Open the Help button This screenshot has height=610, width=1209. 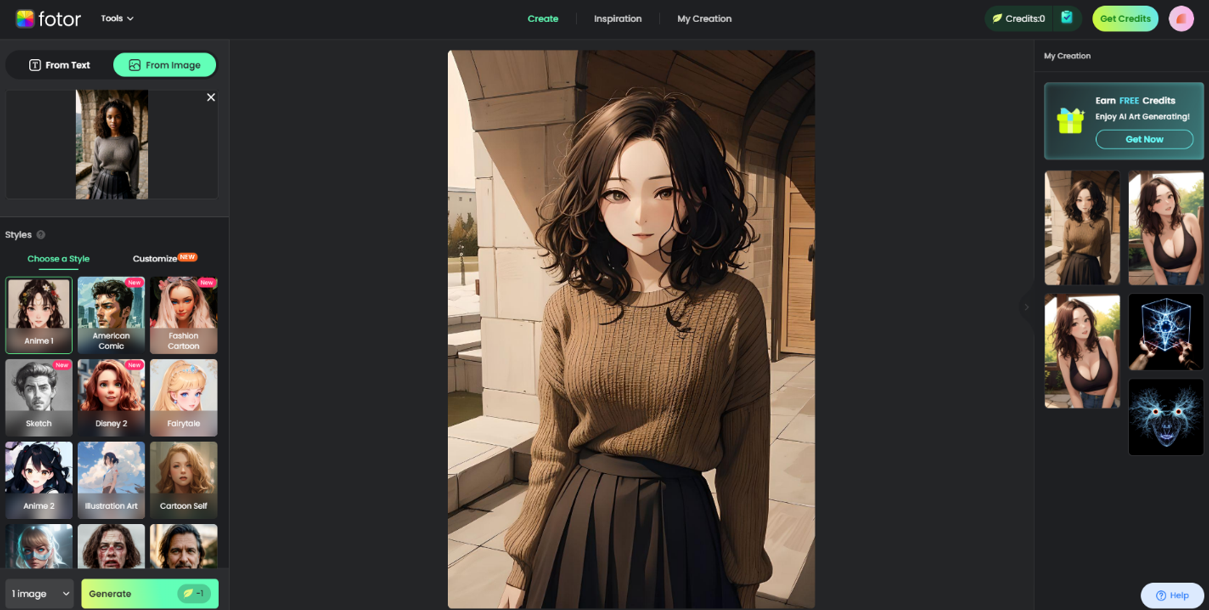coord(1172,595)
